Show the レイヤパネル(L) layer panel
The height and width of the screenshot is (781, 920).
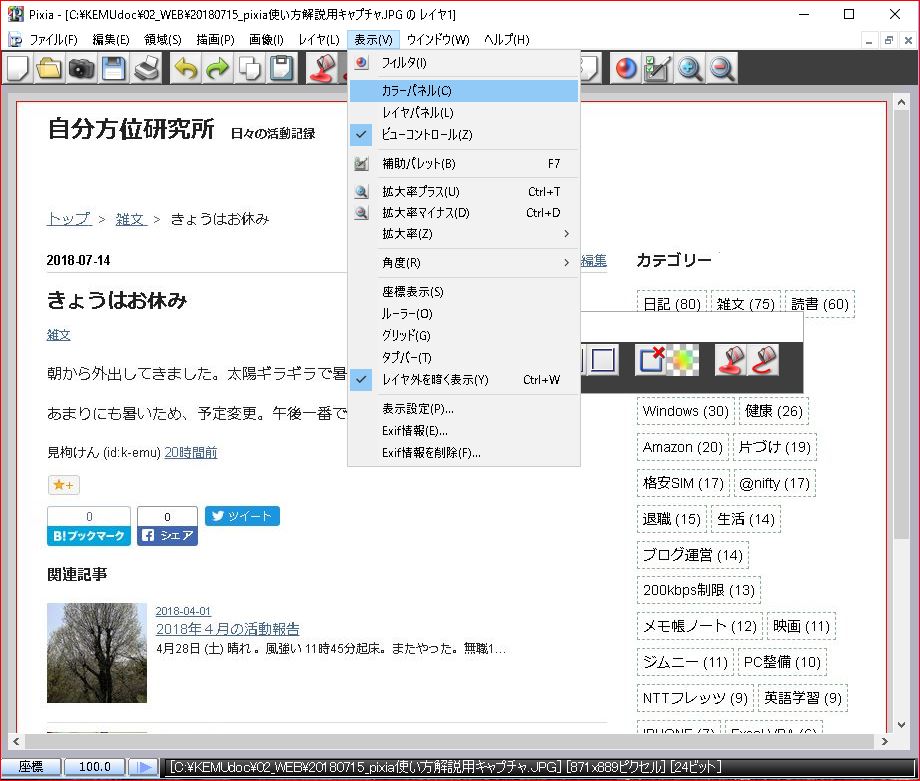(x=464, y=113)
